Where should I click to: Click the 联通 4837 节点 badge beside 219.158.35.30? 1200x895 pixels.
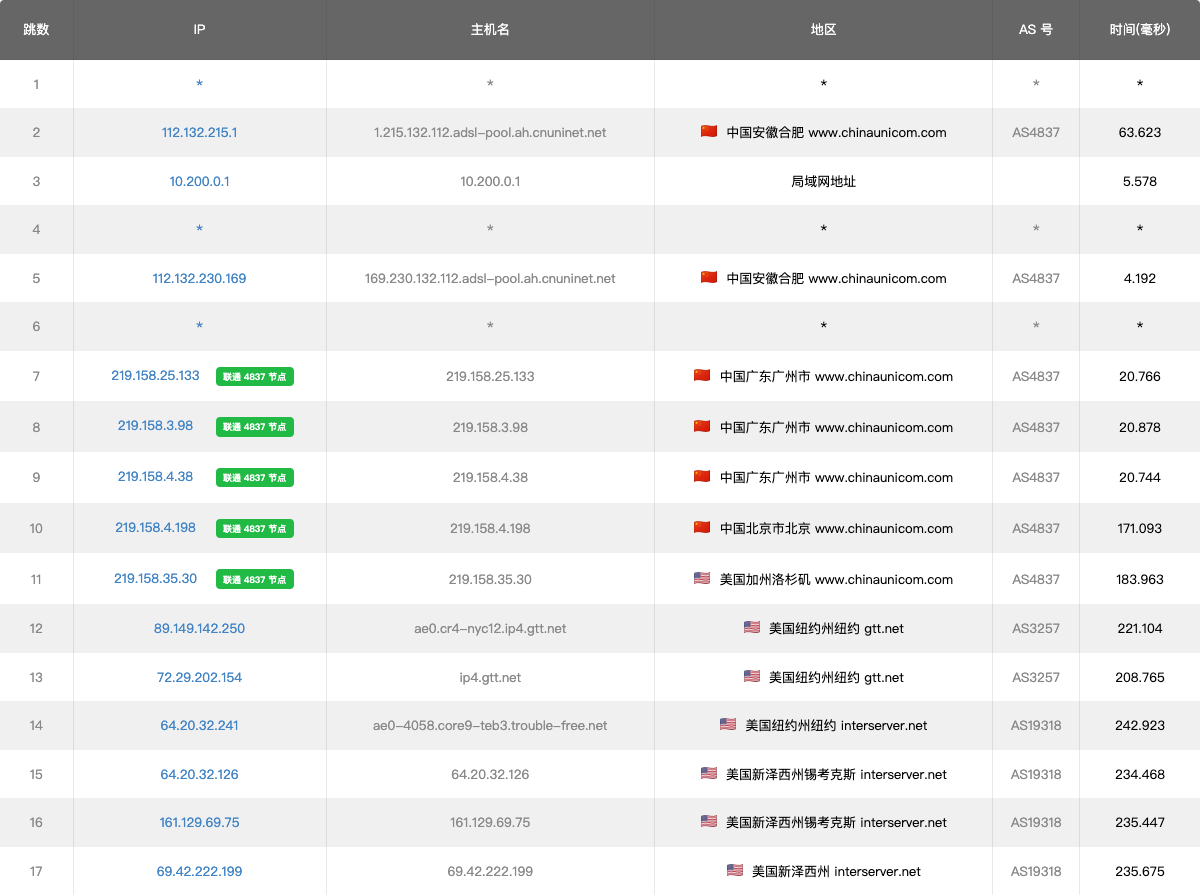coord(255,579)
